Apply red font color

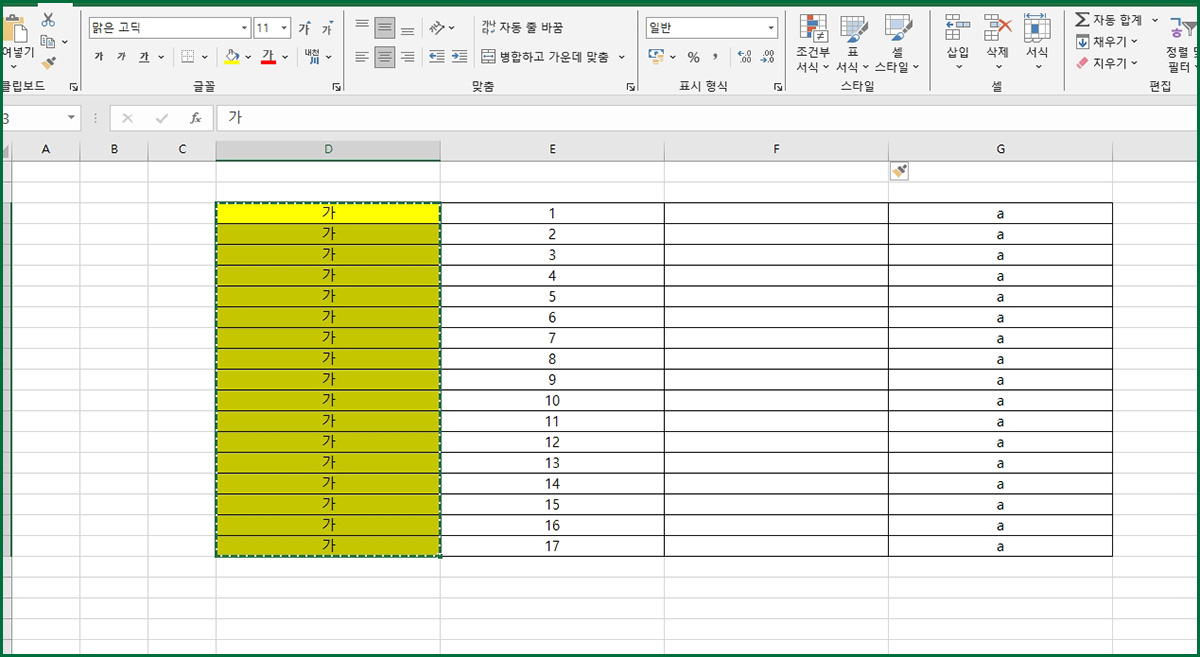tap(268, 57)
